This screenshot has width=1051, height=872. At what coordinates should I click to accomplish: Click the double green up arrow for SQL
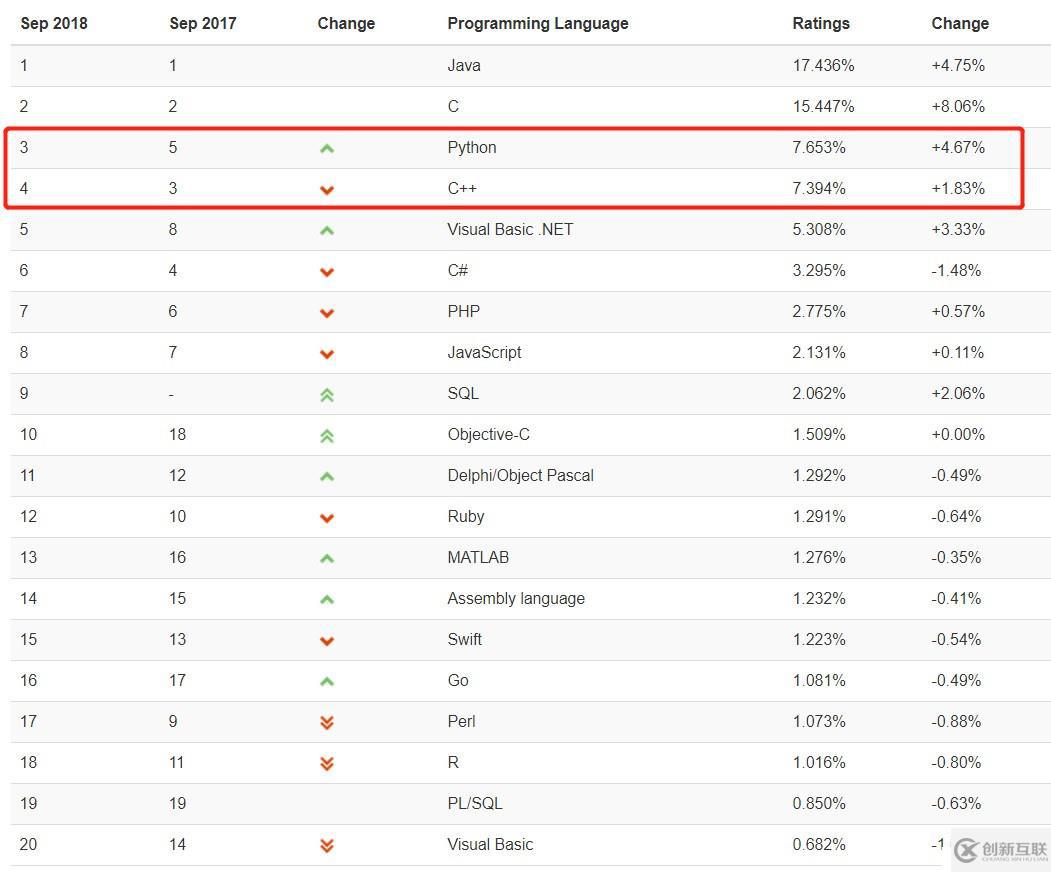(x=327, y=395)
